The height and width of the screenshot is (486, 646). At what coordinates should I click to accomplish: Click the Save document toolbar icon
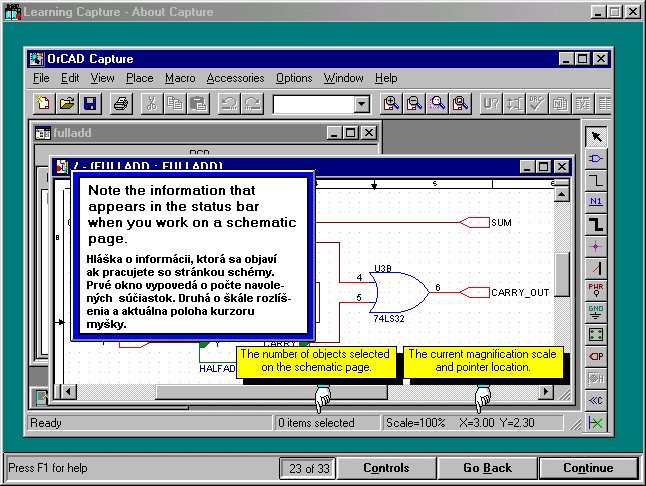point(90,103)
